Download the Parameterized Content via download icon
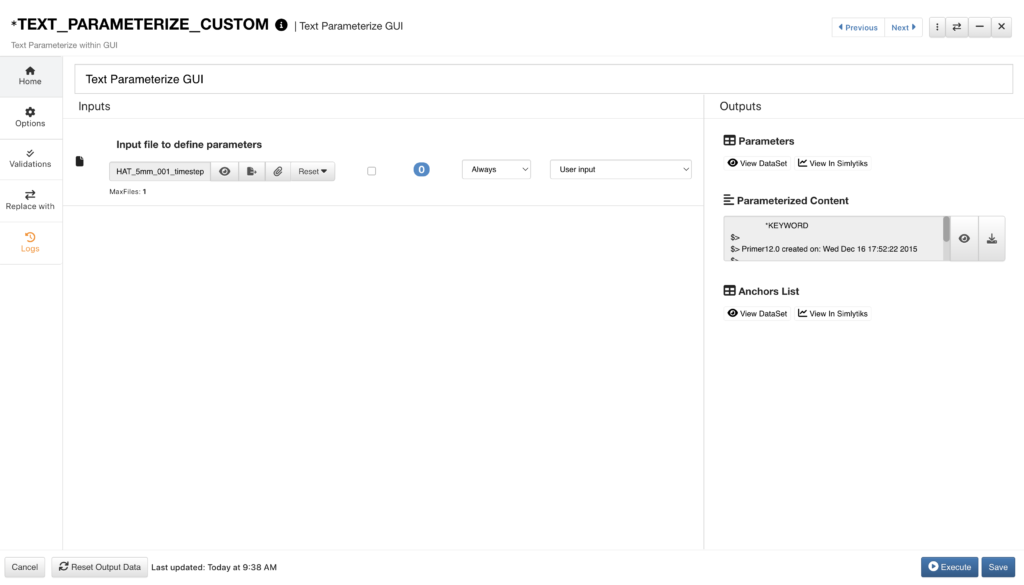 coord(991,238)
